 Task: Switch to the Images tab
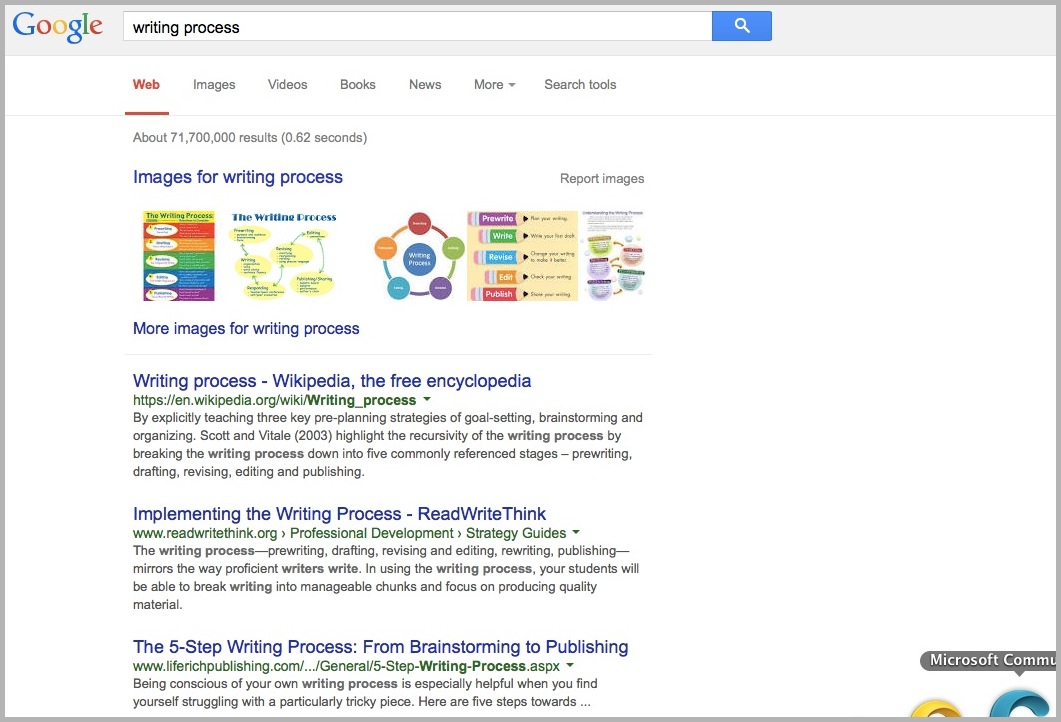pos(214,85)
